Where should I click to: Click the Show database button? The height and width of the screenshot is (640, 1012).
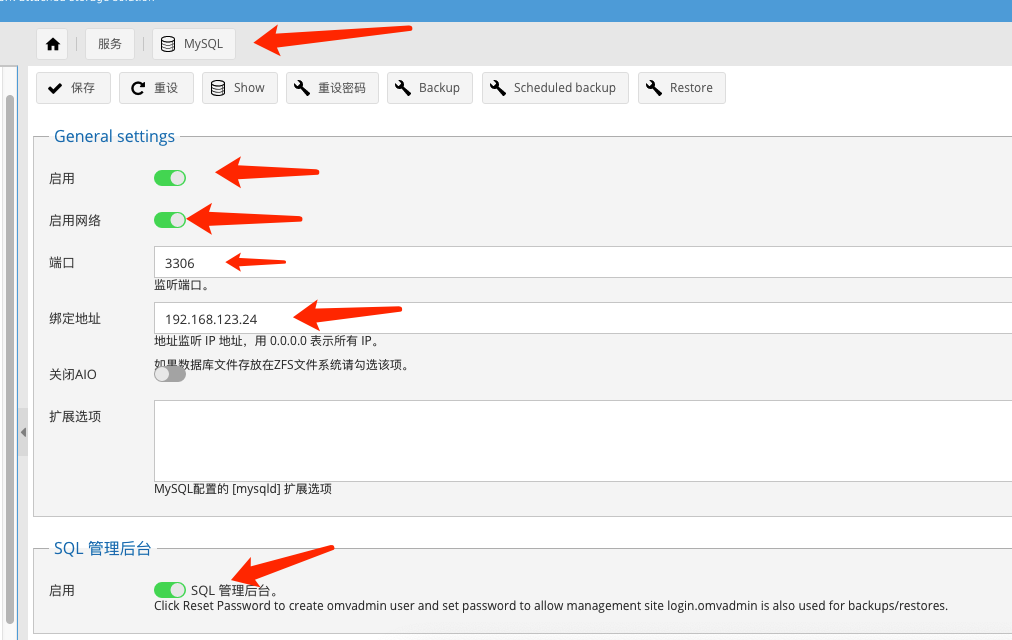point(239,88)
